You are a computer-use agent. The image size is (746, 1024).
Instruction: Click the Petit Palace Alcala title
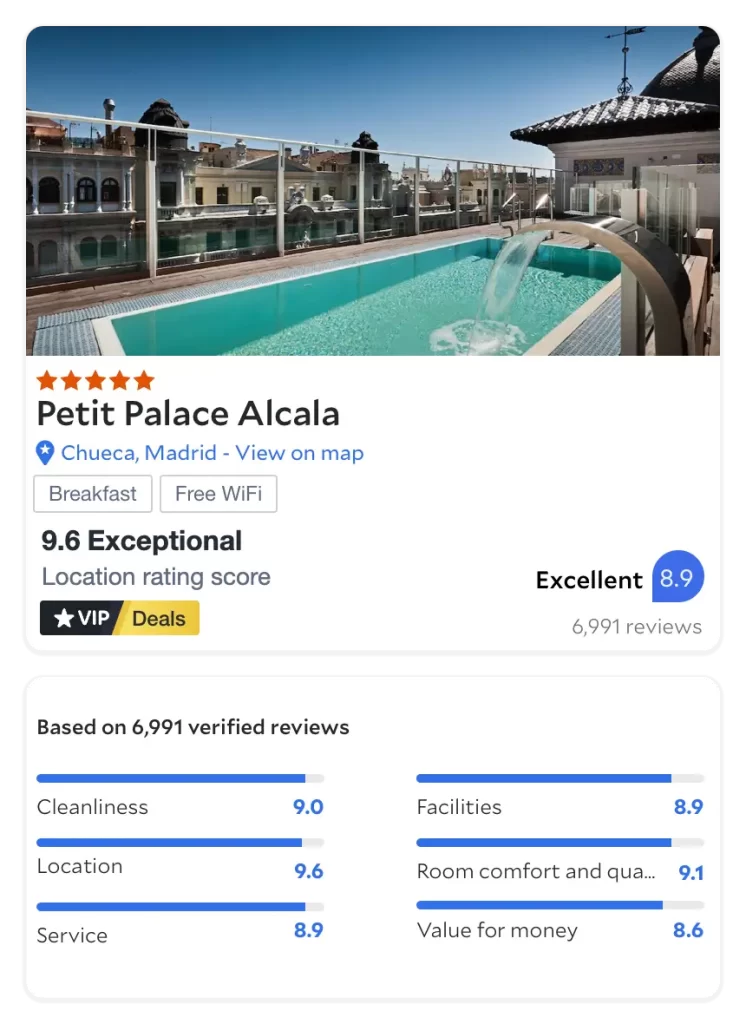click(188, 414)
